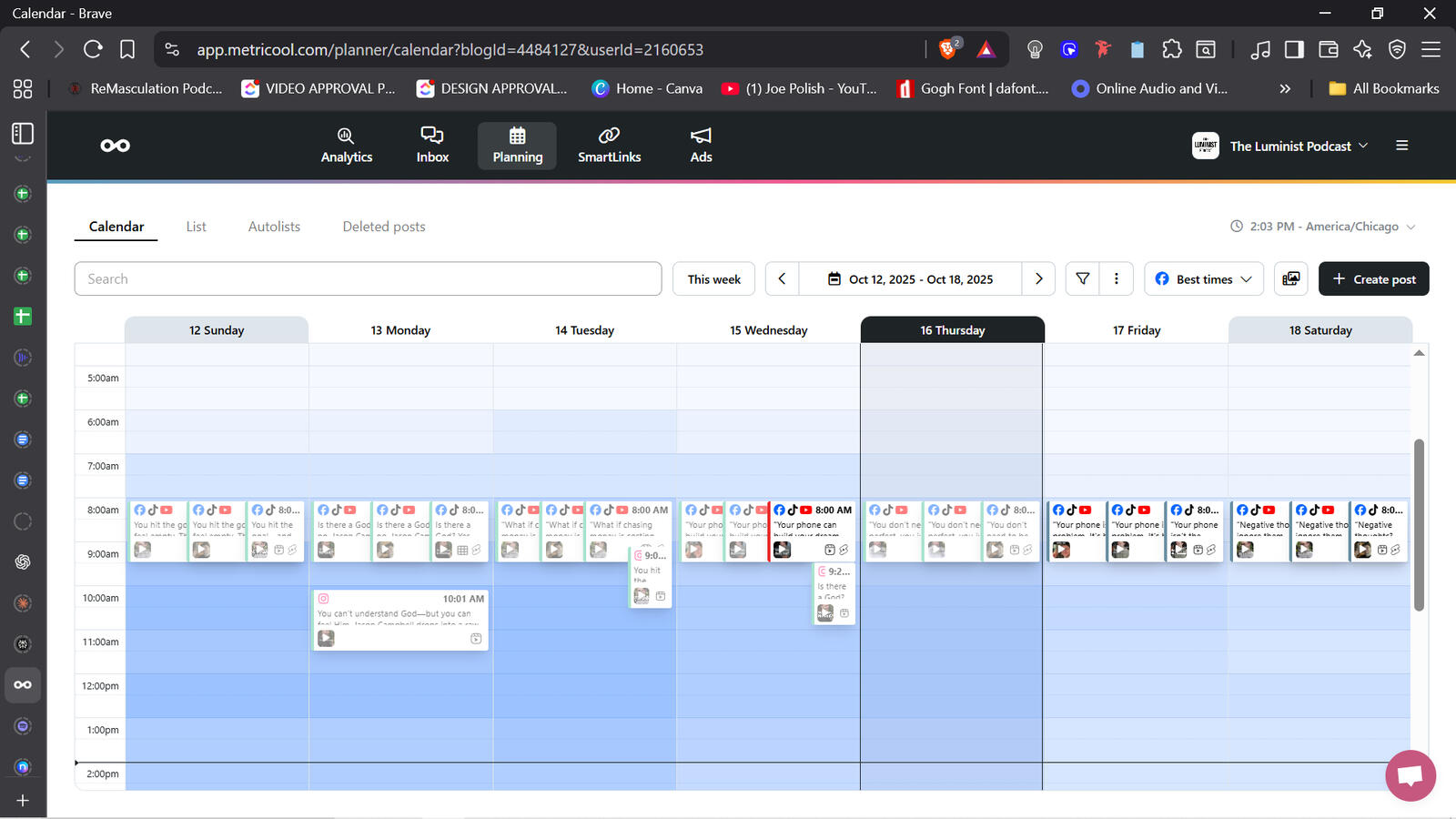This screenshot has width=1456, height=819.
Task: Reload the page
Action: (93, 49)
